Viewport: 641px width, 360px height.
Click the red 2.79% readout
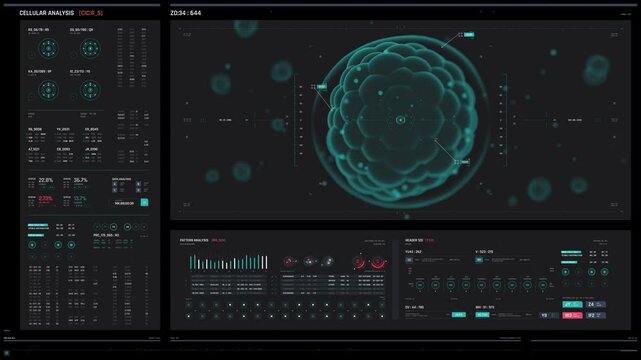(x=45, y=199)
